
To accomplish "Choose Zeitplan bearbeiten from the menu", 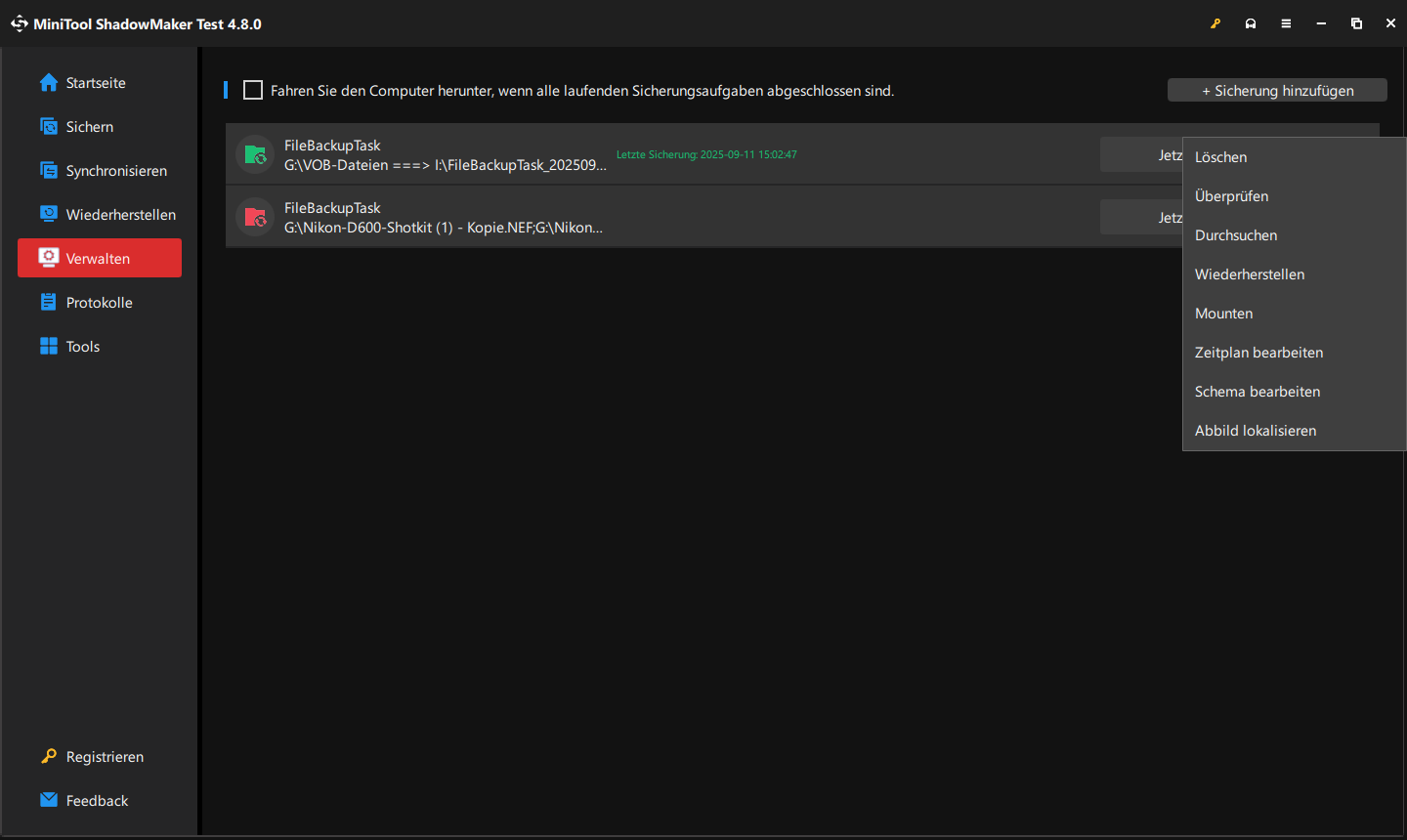I will point(1294,353).
